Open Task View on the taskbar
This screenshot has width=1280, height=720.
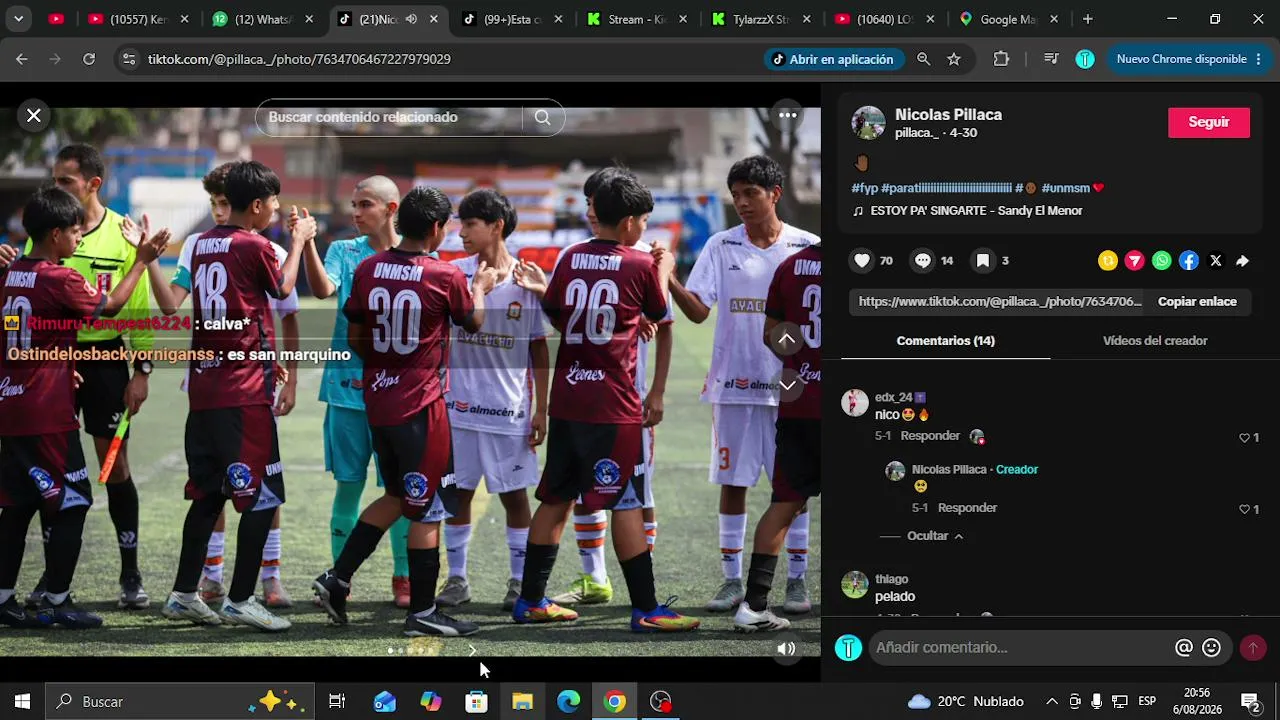pos(337,702)
